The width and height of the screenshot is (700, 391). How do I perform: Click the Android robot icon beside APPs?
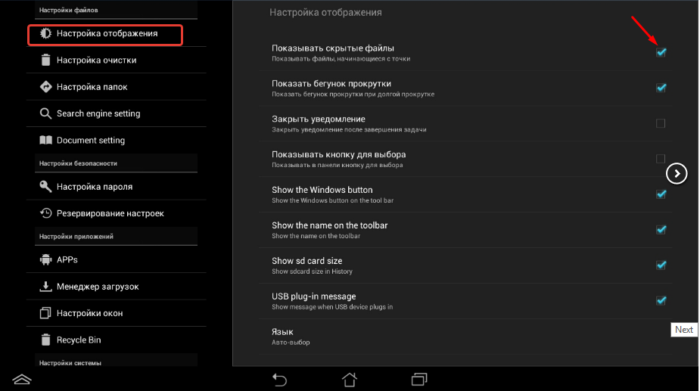46,260
